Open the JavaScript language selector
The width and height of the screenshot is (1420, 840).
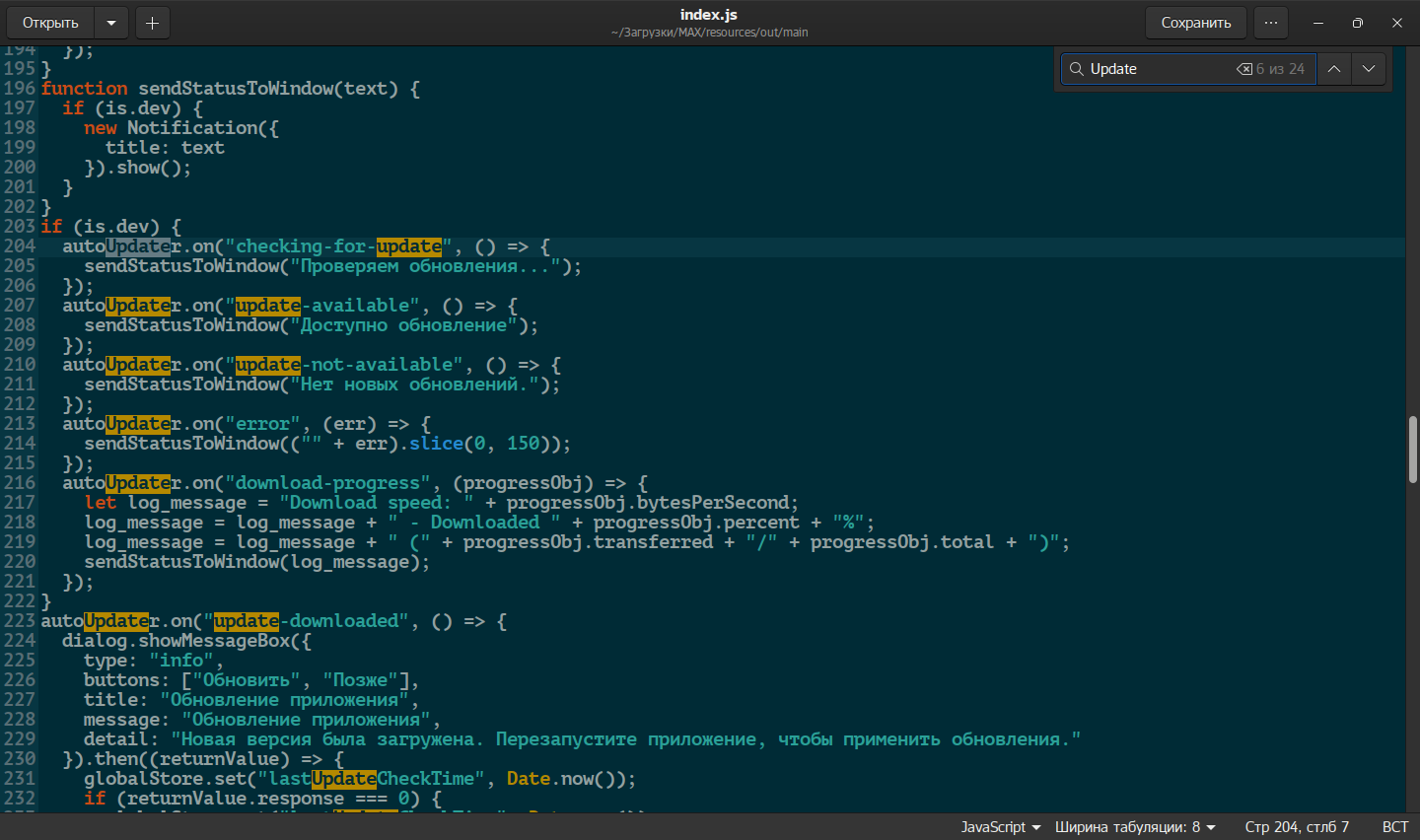(x=1000, y=827)
